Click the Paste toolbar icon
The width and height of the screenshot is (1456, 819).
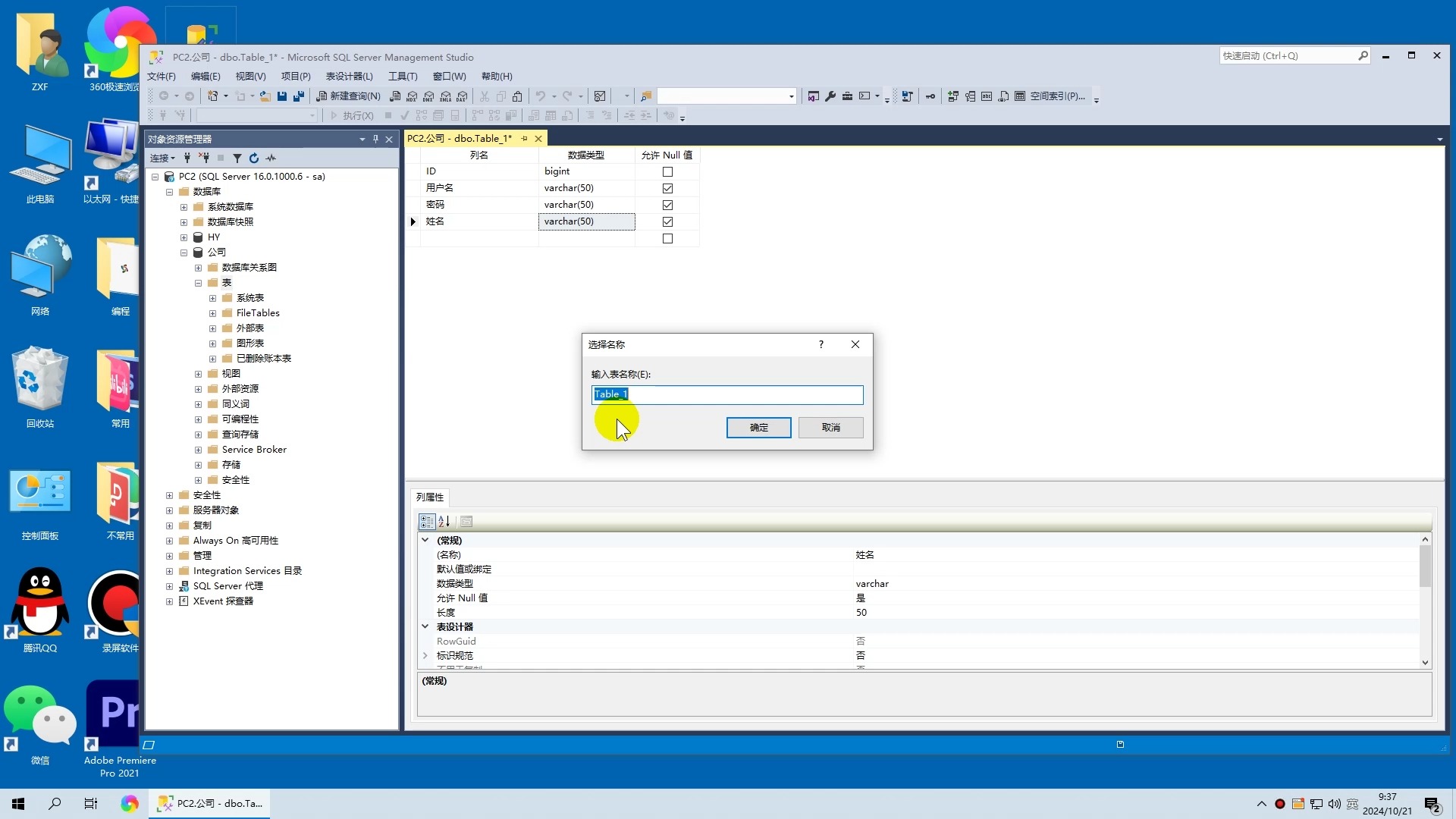[517, 96]
